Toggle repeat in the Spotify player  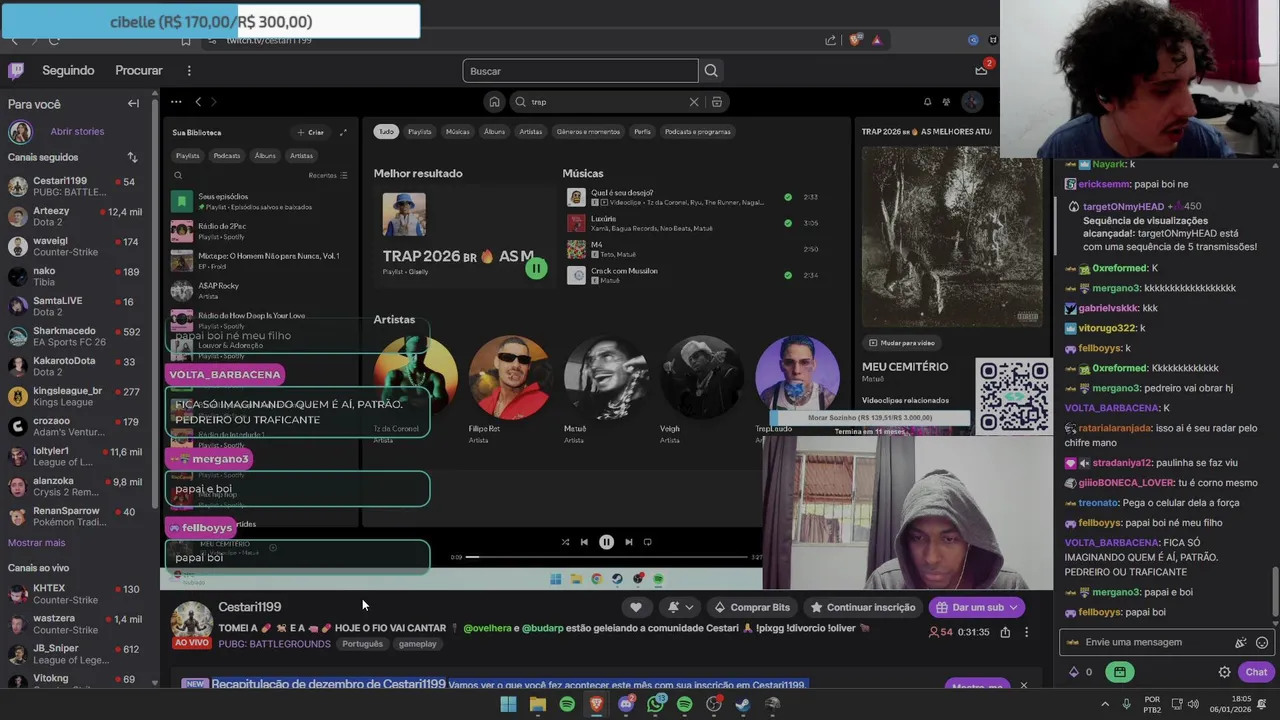pyautogui.click(x=648, y=542)
